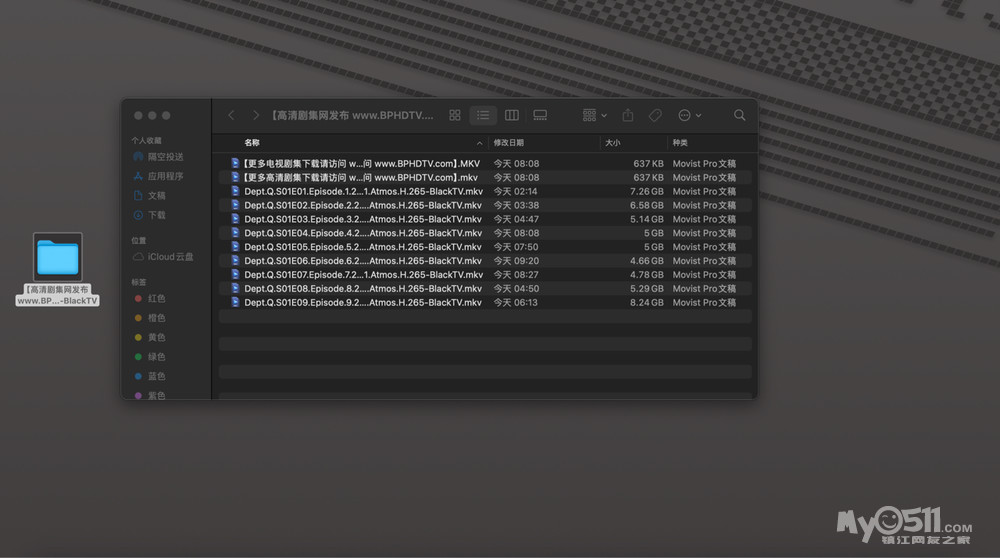The height and width of the screenshot is (558, 1000).
Task: Click the Edit Tags toolbar icon
Action: coord(656,116)
